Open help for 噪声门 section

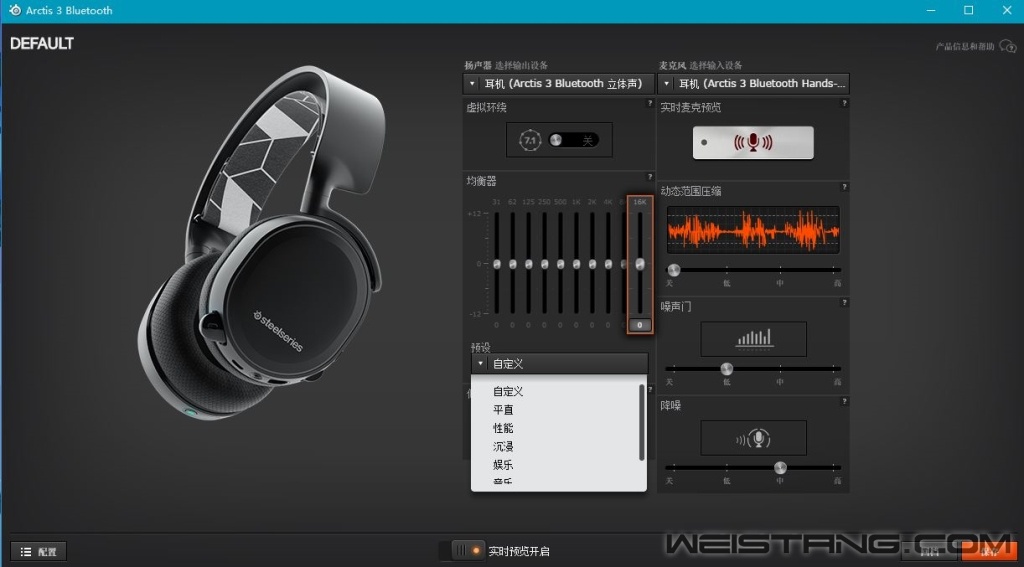(844, 302)
